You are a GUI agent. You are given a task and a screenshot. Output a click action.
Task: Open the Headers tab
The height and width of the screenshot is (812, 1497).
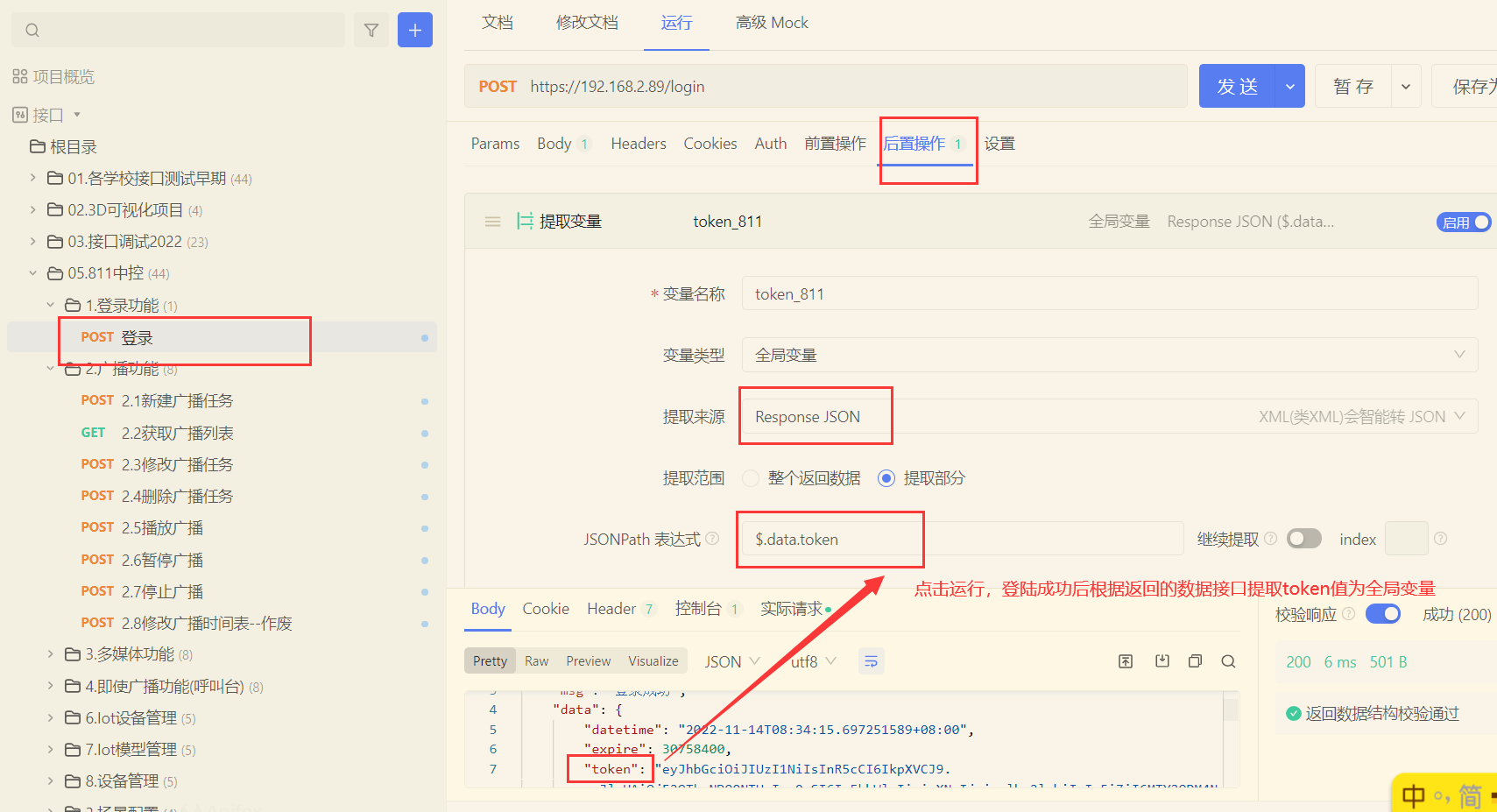639,144
